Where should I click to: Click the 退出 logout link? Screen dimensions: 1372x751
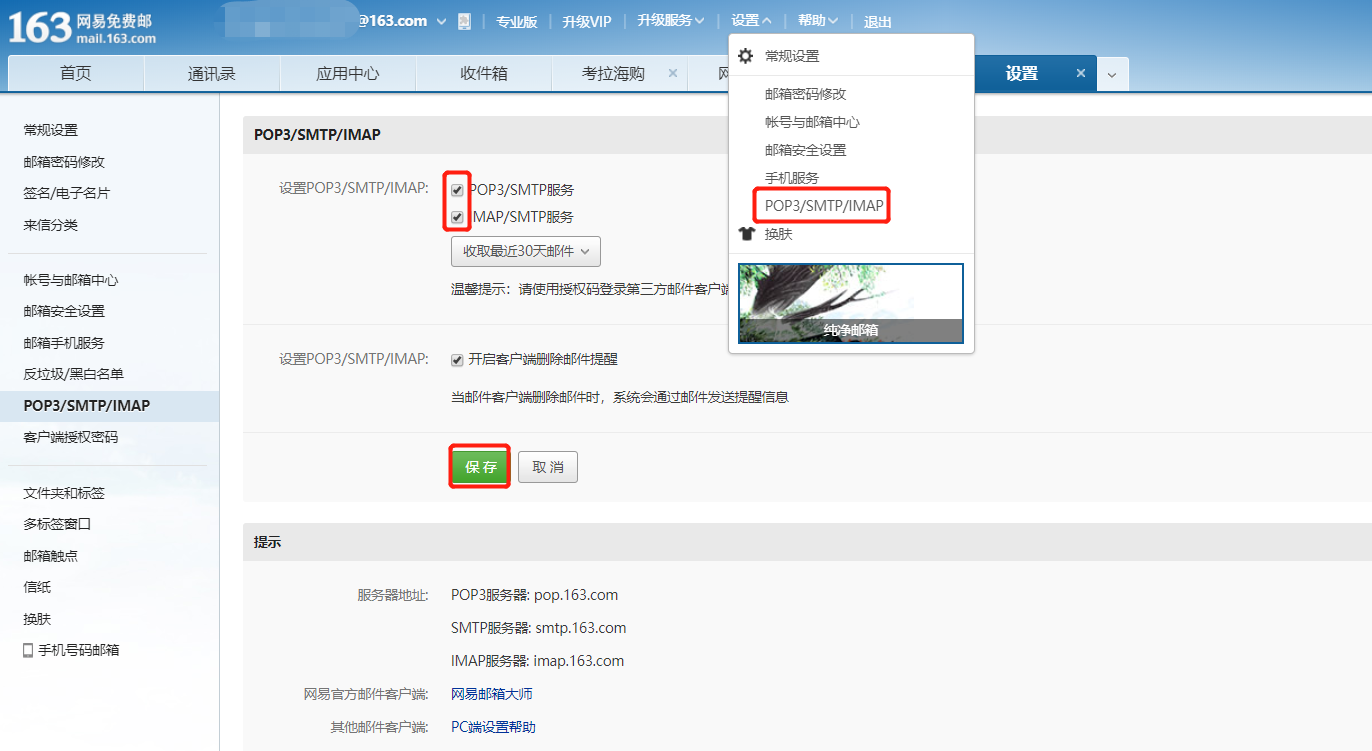[878, 22]
